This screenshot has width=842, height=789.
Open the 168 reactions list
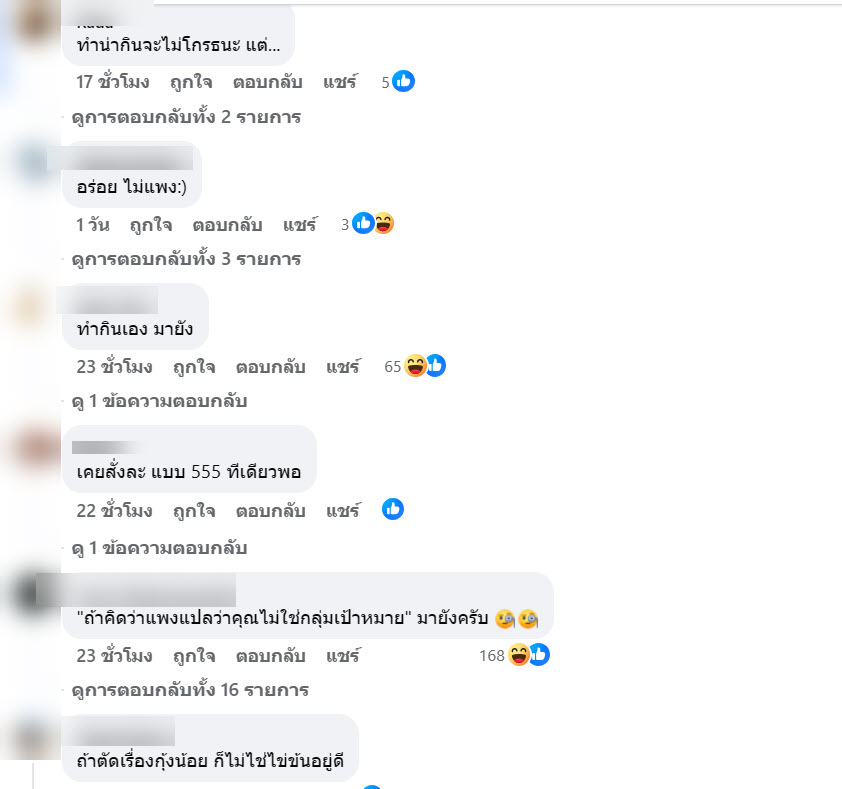pos(514,655)
